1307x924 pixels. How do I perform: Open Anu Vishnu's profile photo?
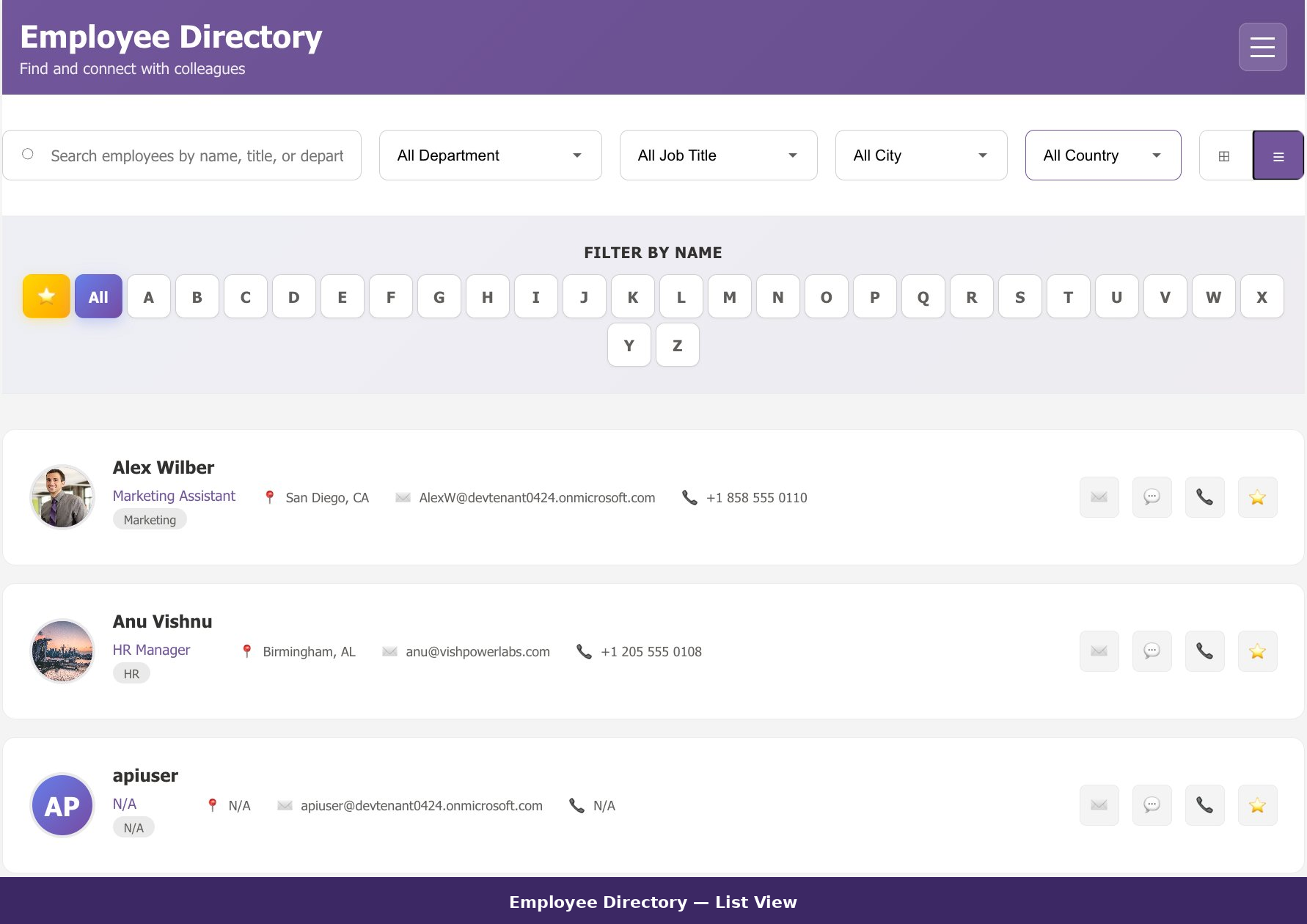point(62,651)
